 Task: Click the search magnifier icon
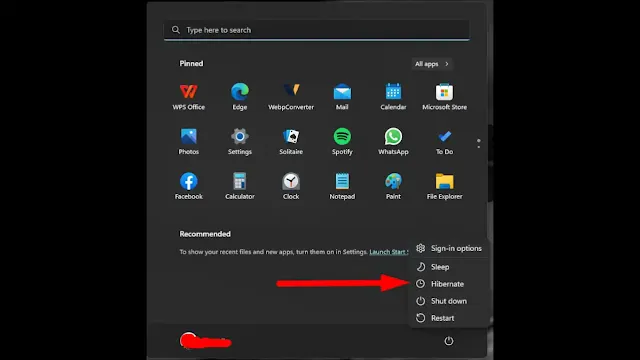coord(176,30)
